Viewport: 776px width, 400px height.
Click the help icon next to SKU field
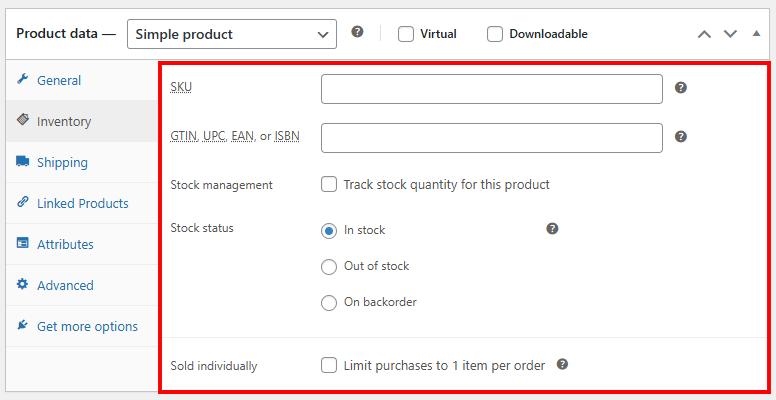681,88
